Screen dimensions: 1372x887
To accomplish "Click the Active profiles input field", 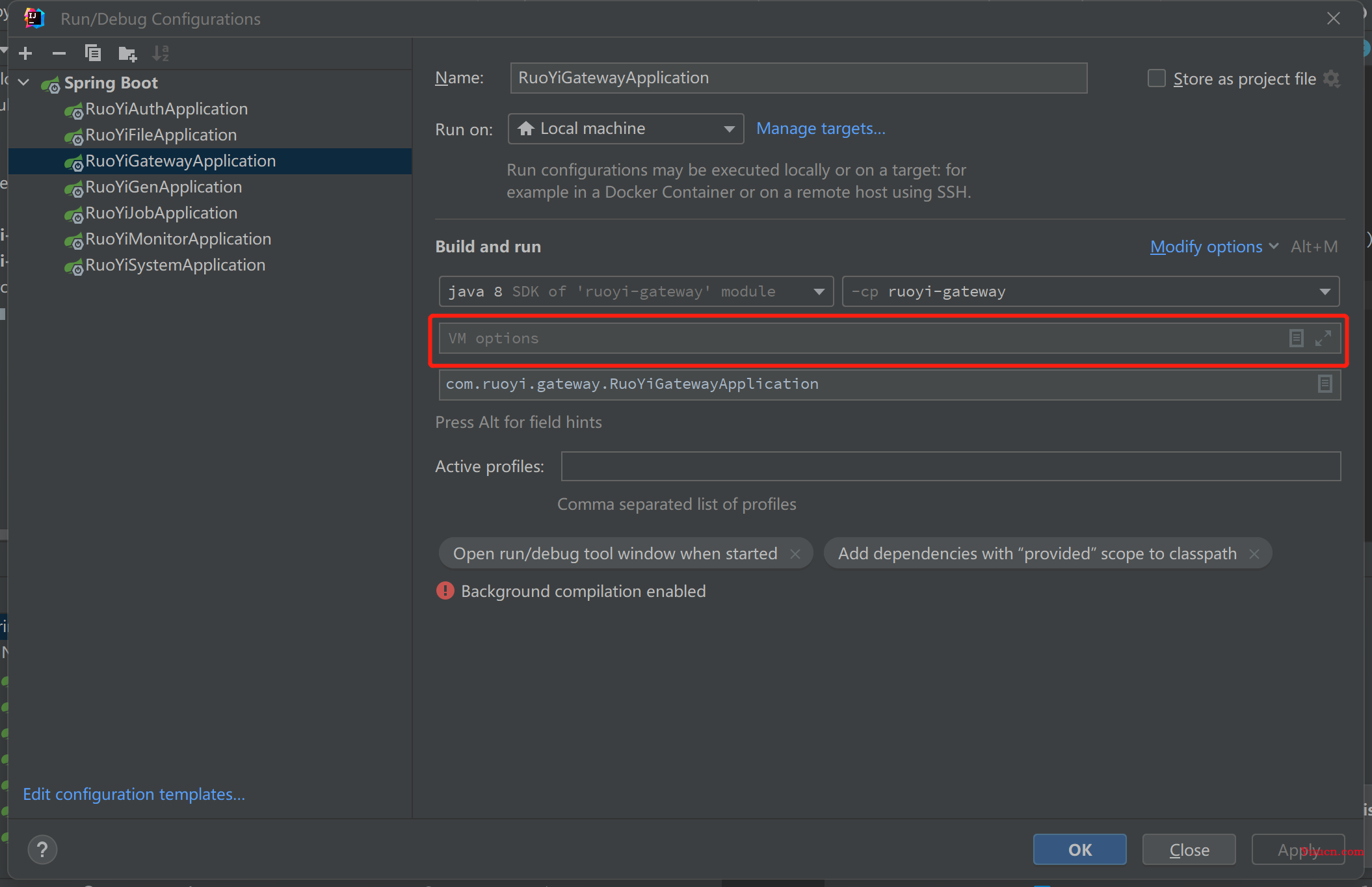I will pos(951,466).
